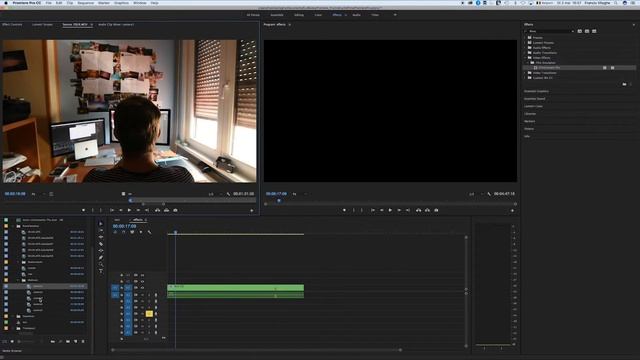Step forward one frame in the Source monitor
This screenshot has width=640, height=360.
point(138,210)
